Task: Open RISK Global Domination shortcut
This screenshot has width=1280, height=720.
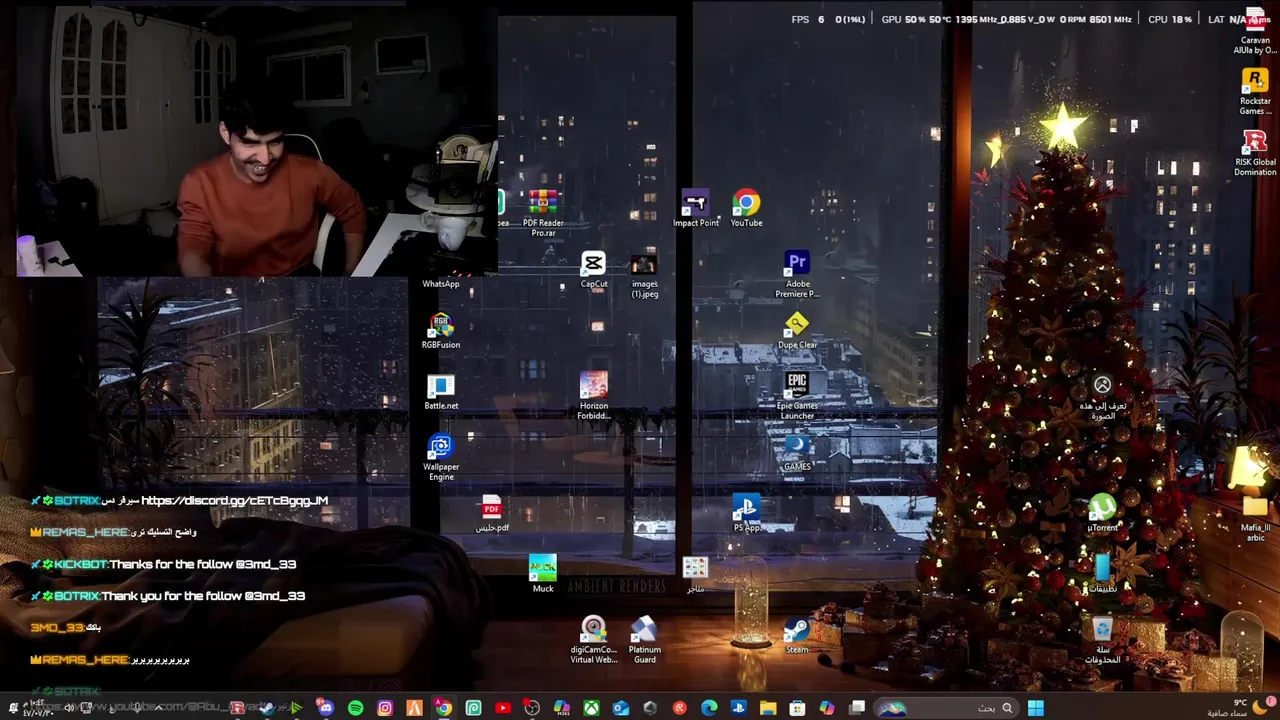Action: (x=1255, y=153)
